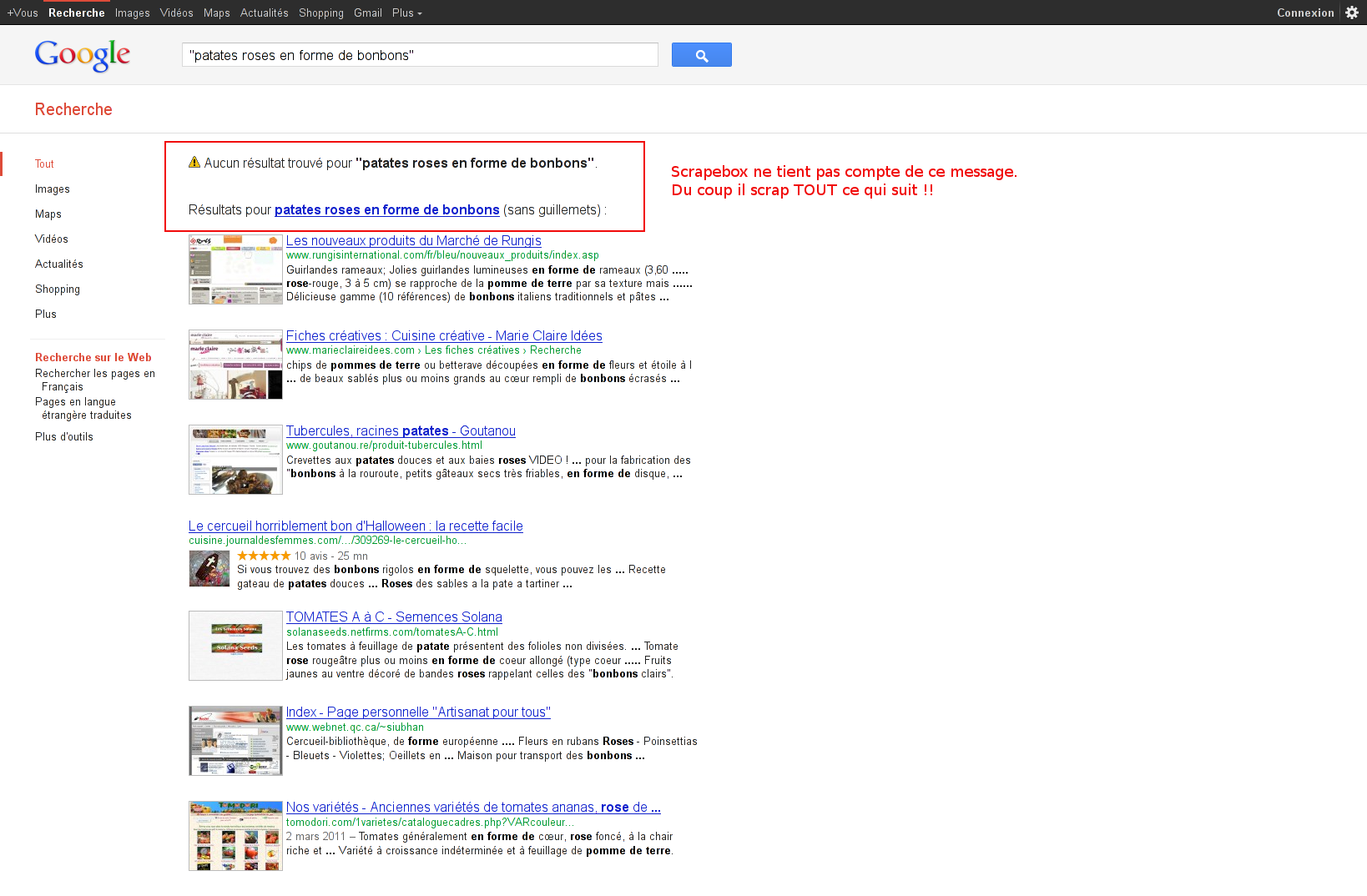1367x896 pixels.
Task: Click the Connexion sign-in link
Action: click(x=1305, y=13)
